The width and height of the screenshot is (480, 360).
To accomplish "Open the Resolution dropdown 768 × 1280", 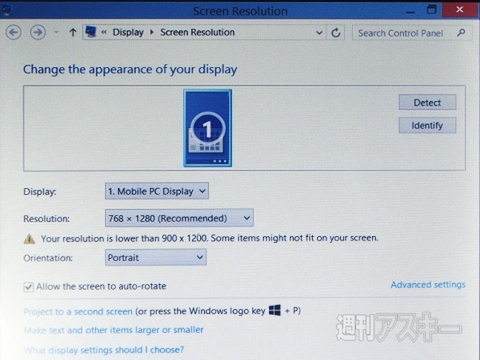I will pos(179,218).
